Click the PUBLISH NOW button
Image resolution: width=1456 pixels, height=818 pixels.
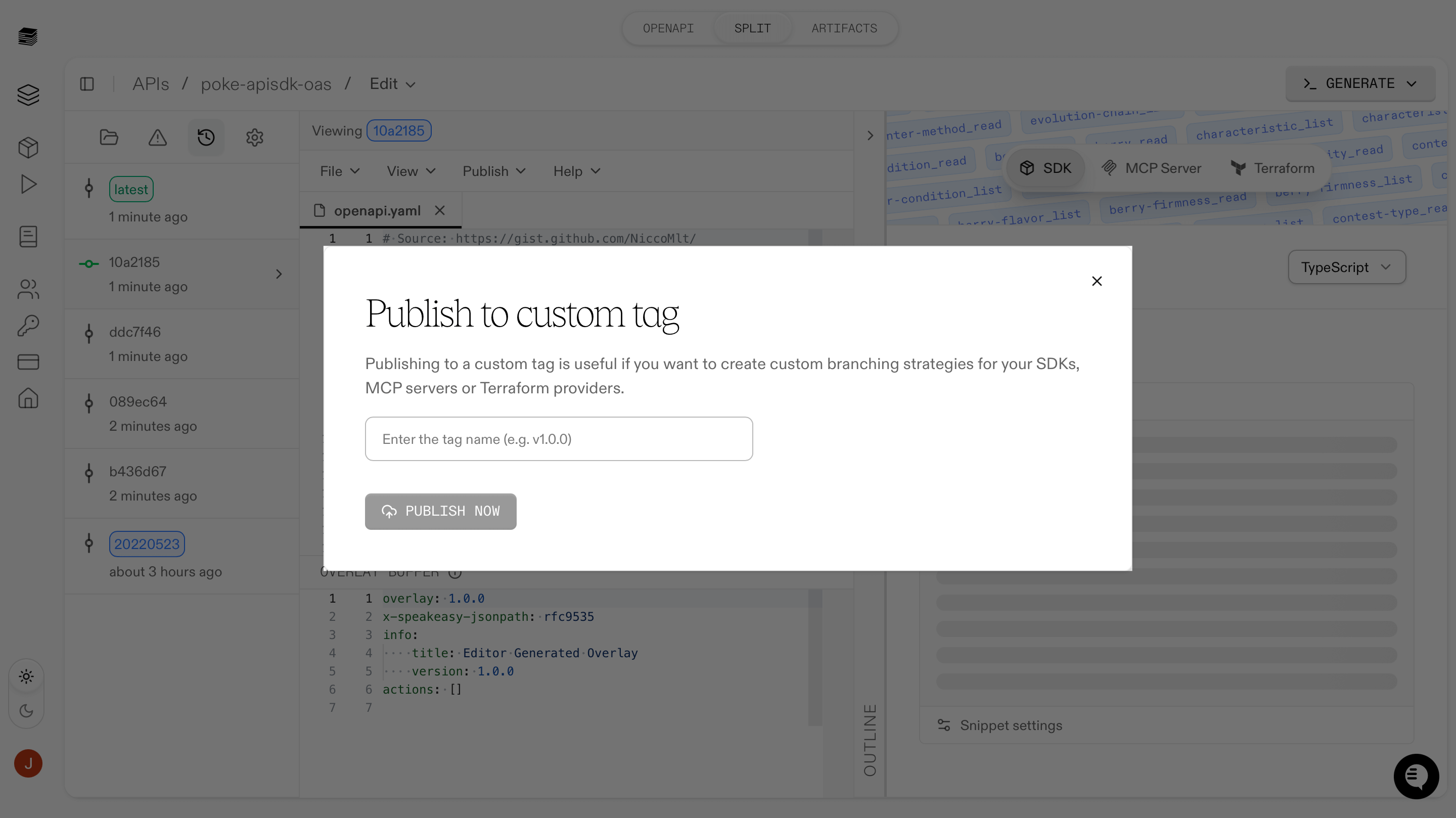[440, 511]
